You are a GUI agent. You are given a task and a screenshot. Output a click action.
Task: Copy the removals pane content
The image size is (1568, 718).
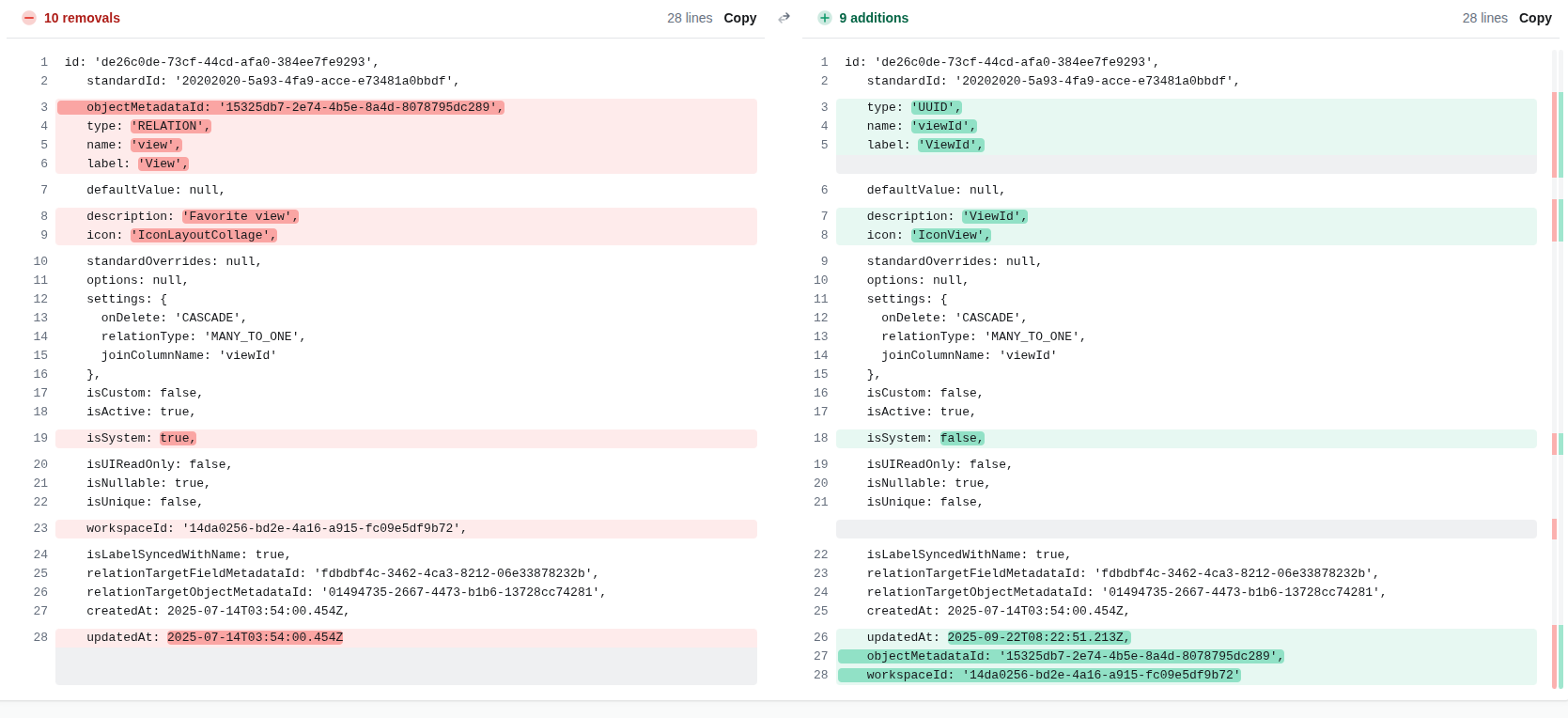click(x=739, y=18)
